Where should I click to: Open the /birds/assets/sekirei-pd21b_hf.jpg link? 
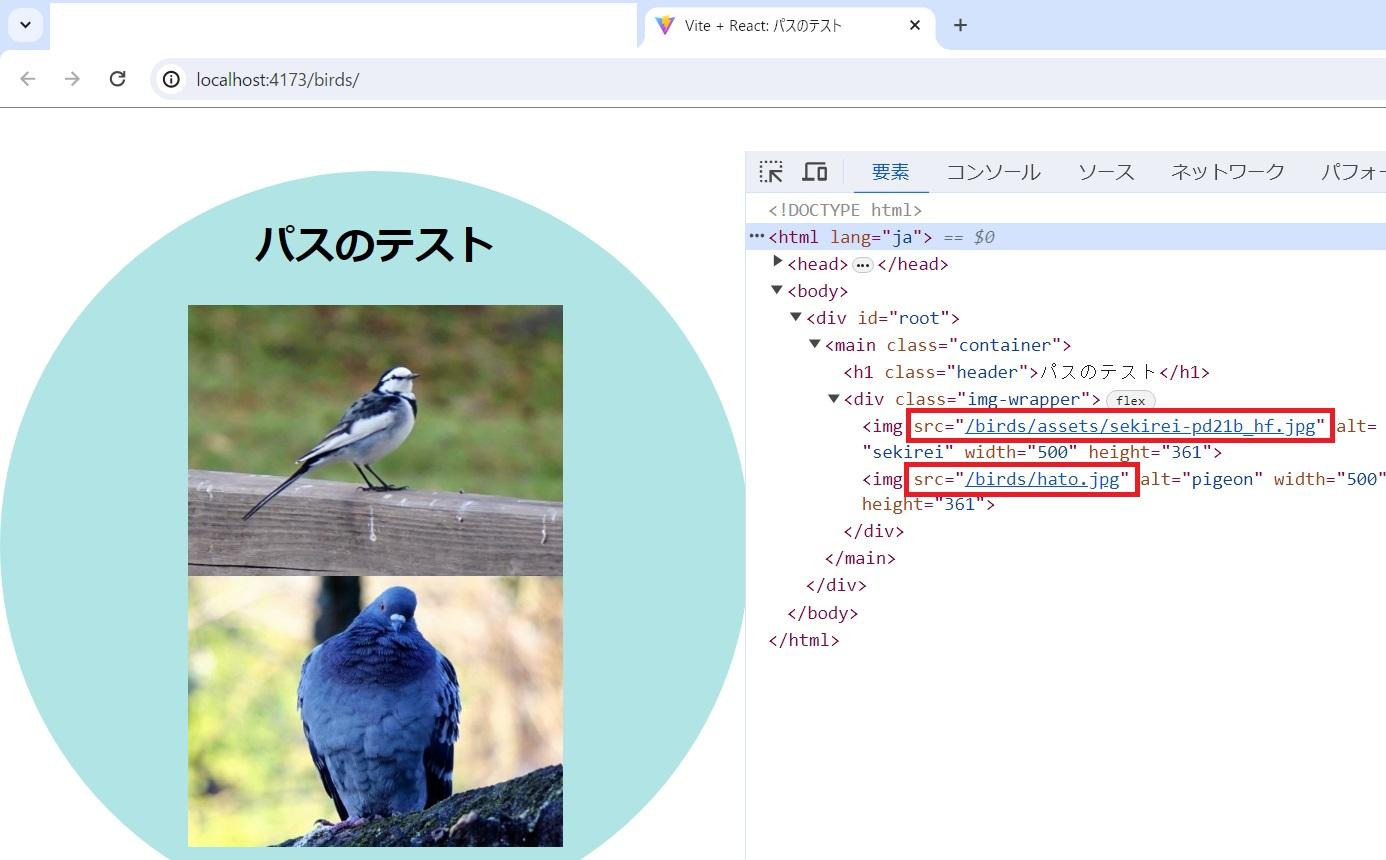click(1139, 426)
